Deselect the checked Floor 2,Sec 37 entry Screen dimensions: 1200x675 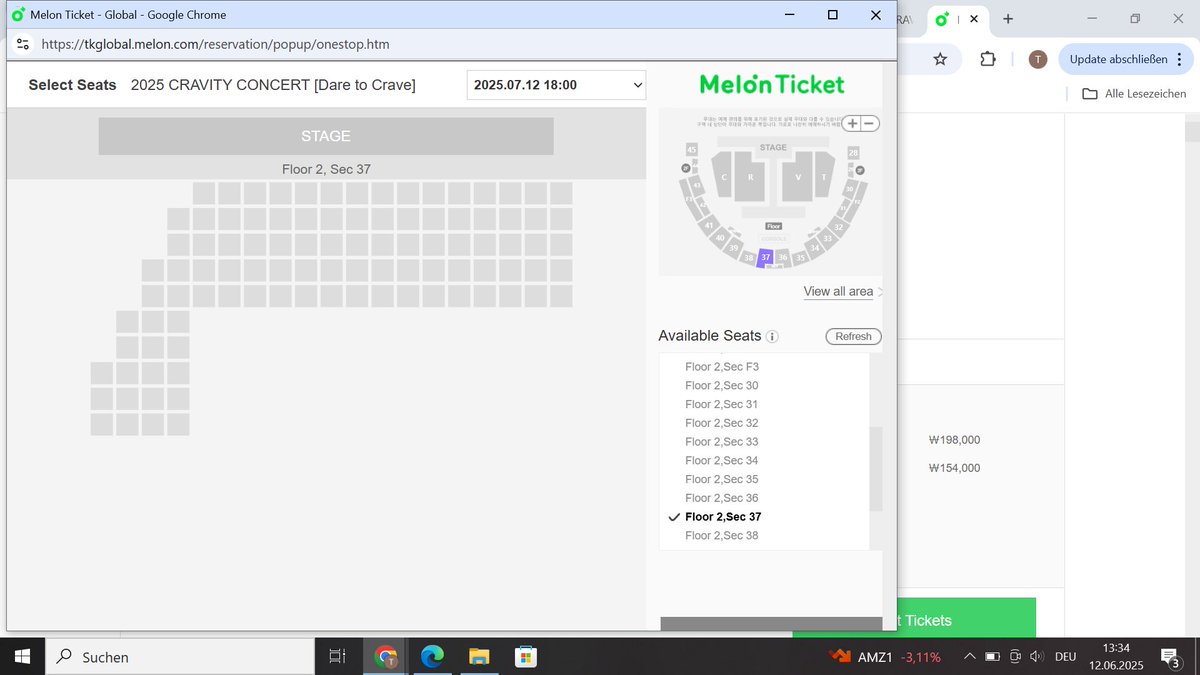723,517
